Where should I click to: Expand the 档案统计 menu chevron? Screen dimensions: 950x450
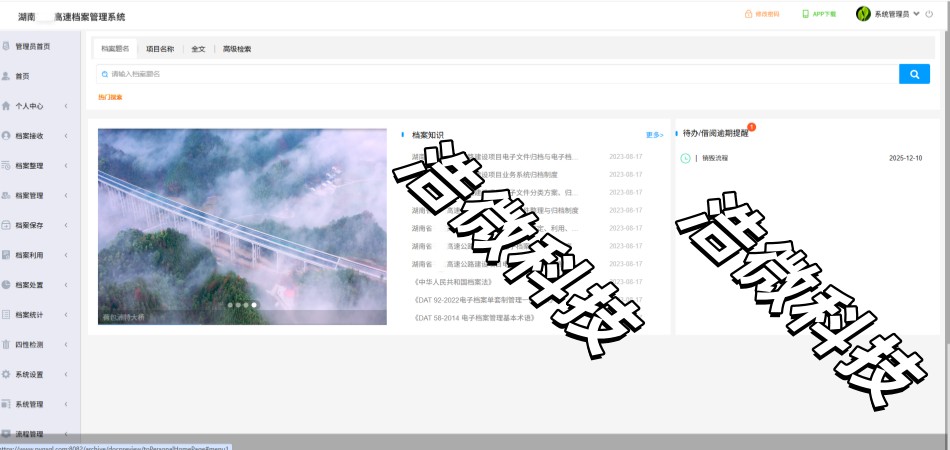pyautogui.click(x=66, y=315)
